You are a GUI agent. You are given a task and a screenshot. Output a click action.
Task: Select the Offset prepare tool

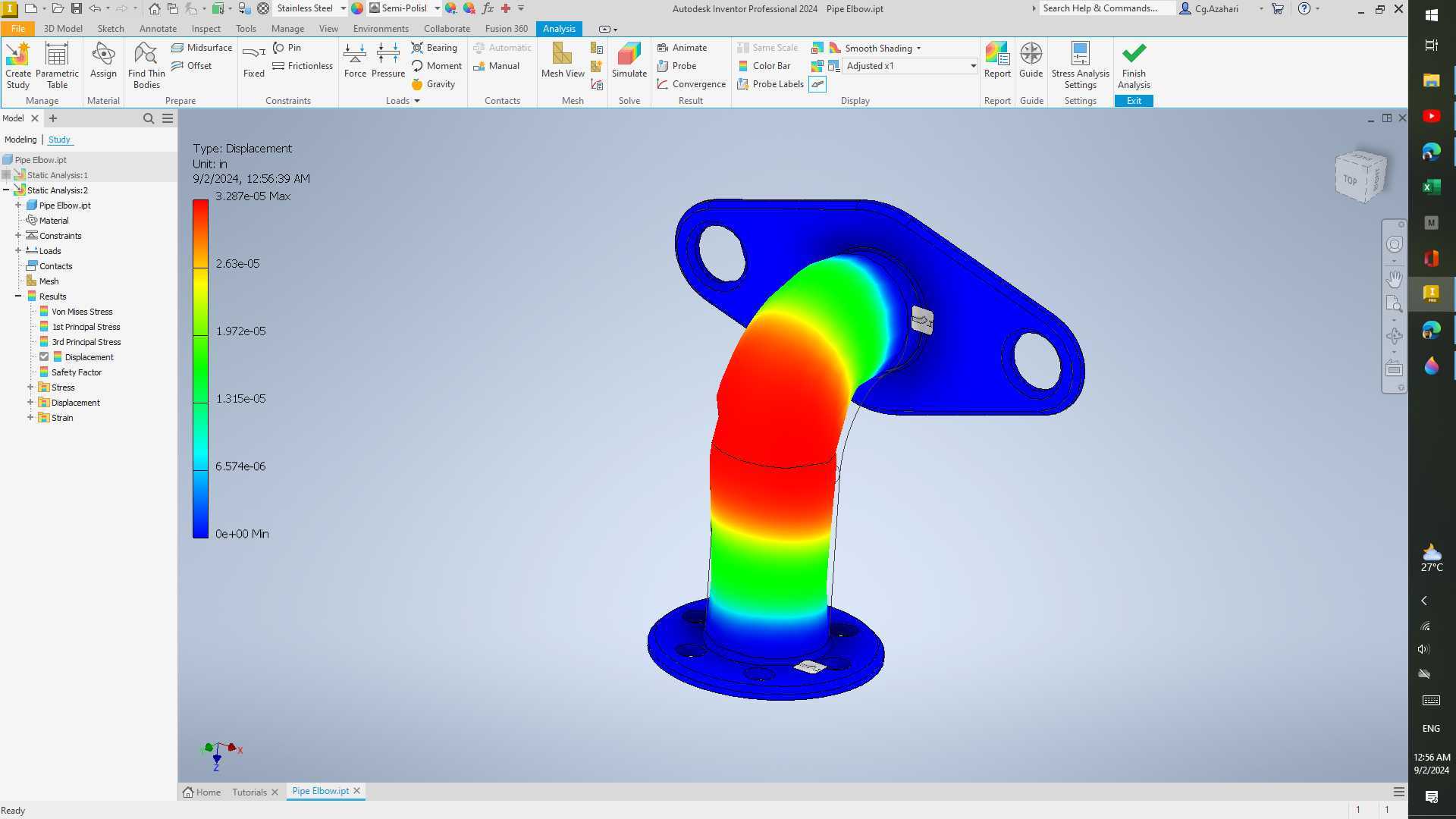coord(192,66)
